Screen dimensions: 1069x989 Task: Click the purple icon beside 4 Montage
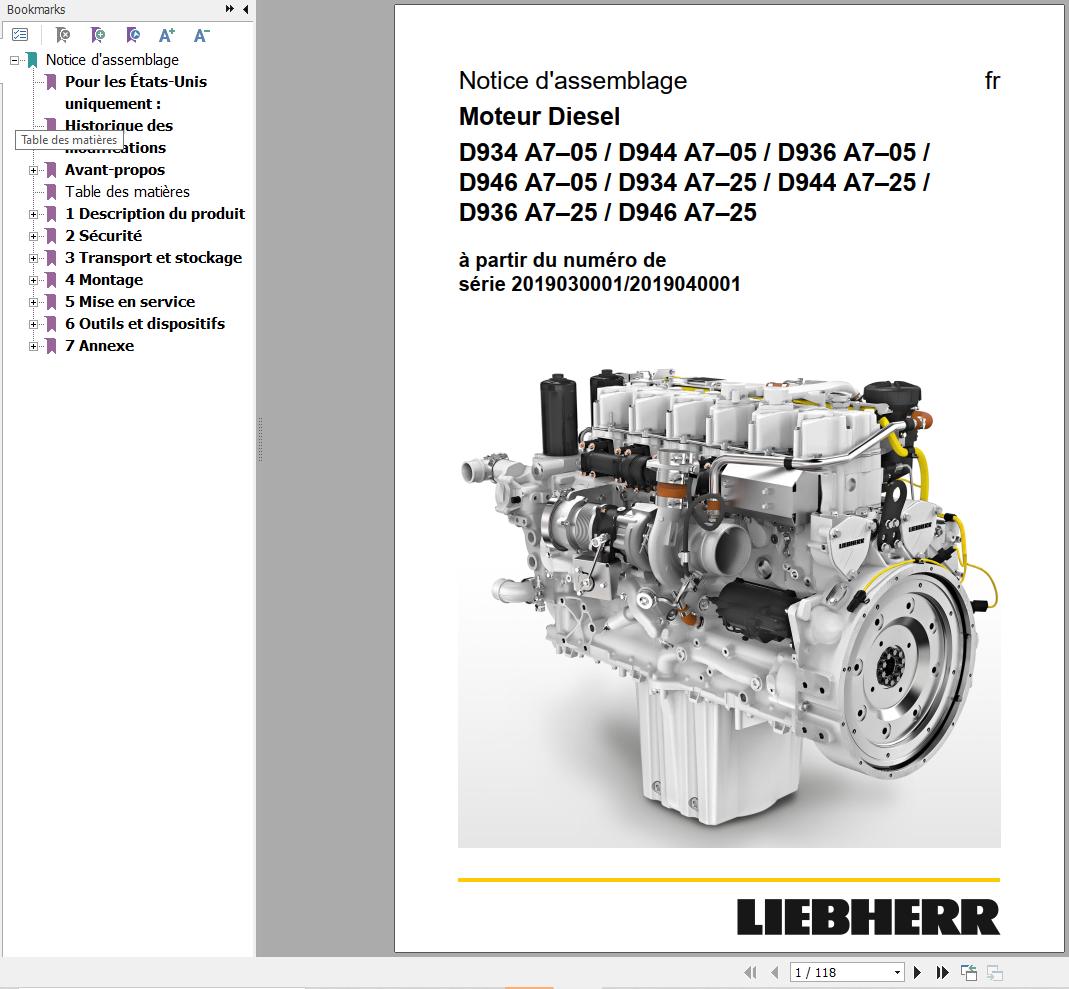[51, 280]
